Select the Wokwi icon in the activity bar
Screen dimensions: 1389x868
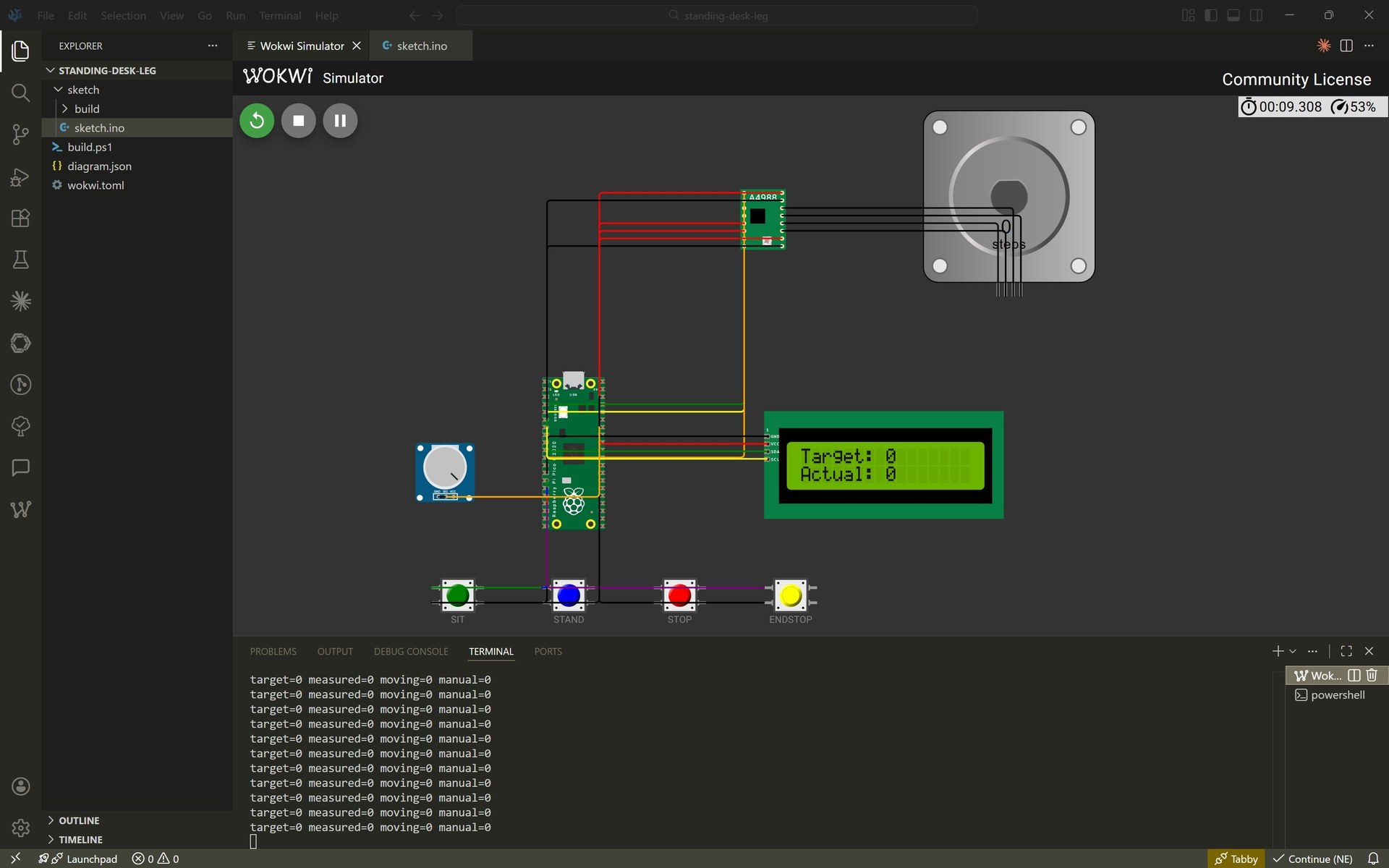20,509
